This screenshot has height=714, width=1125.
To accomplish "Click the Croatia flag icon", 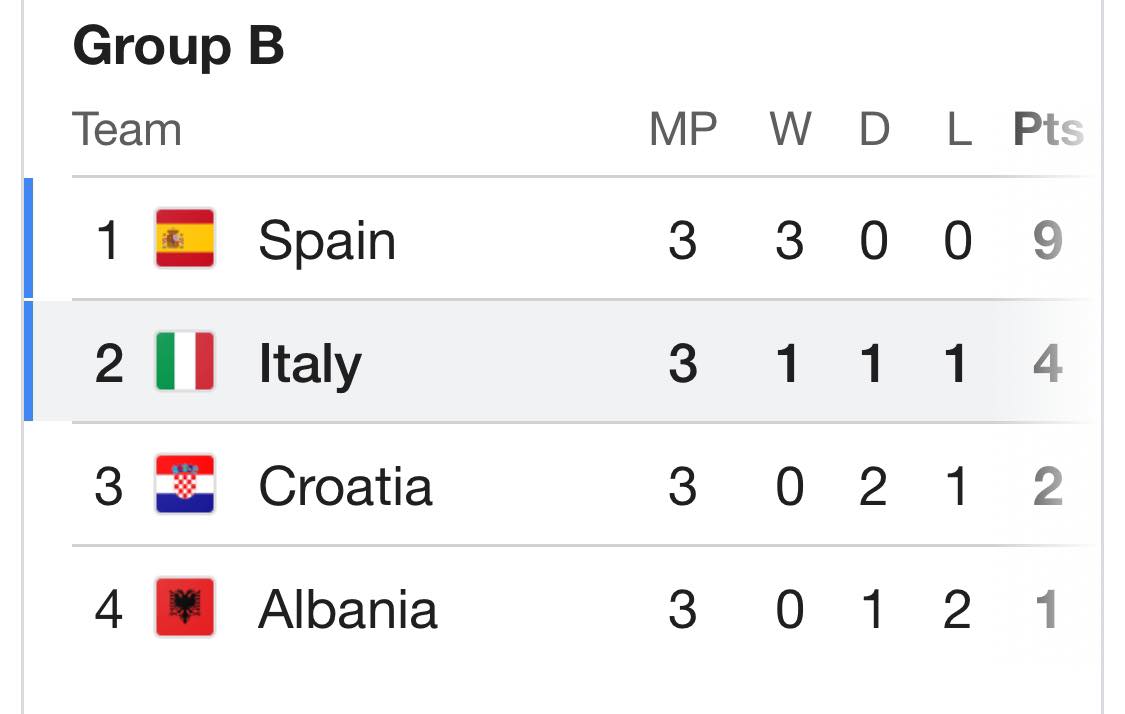I will (185, 485).
